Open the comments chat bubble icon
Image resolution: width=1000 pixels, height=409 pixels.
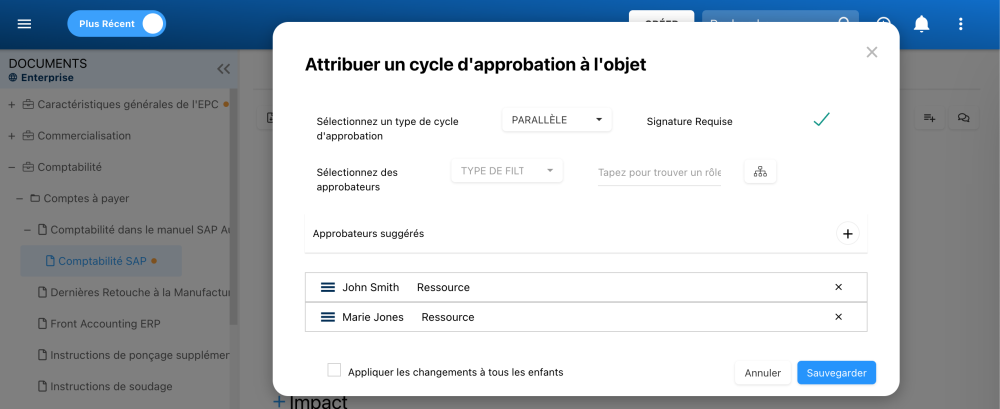963,118
